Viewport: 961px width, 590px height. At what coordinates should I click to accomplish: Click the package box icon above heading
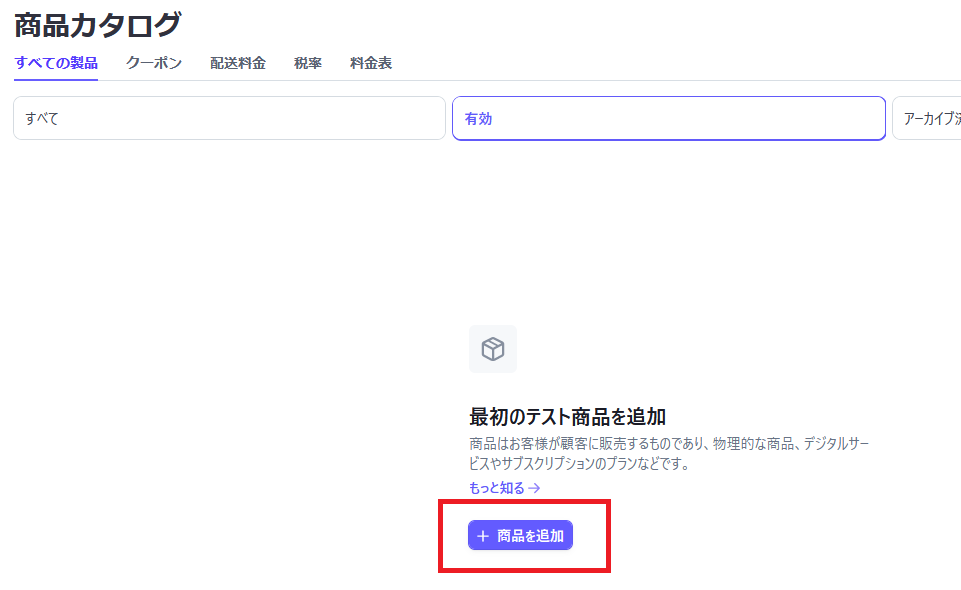(493, 349)
